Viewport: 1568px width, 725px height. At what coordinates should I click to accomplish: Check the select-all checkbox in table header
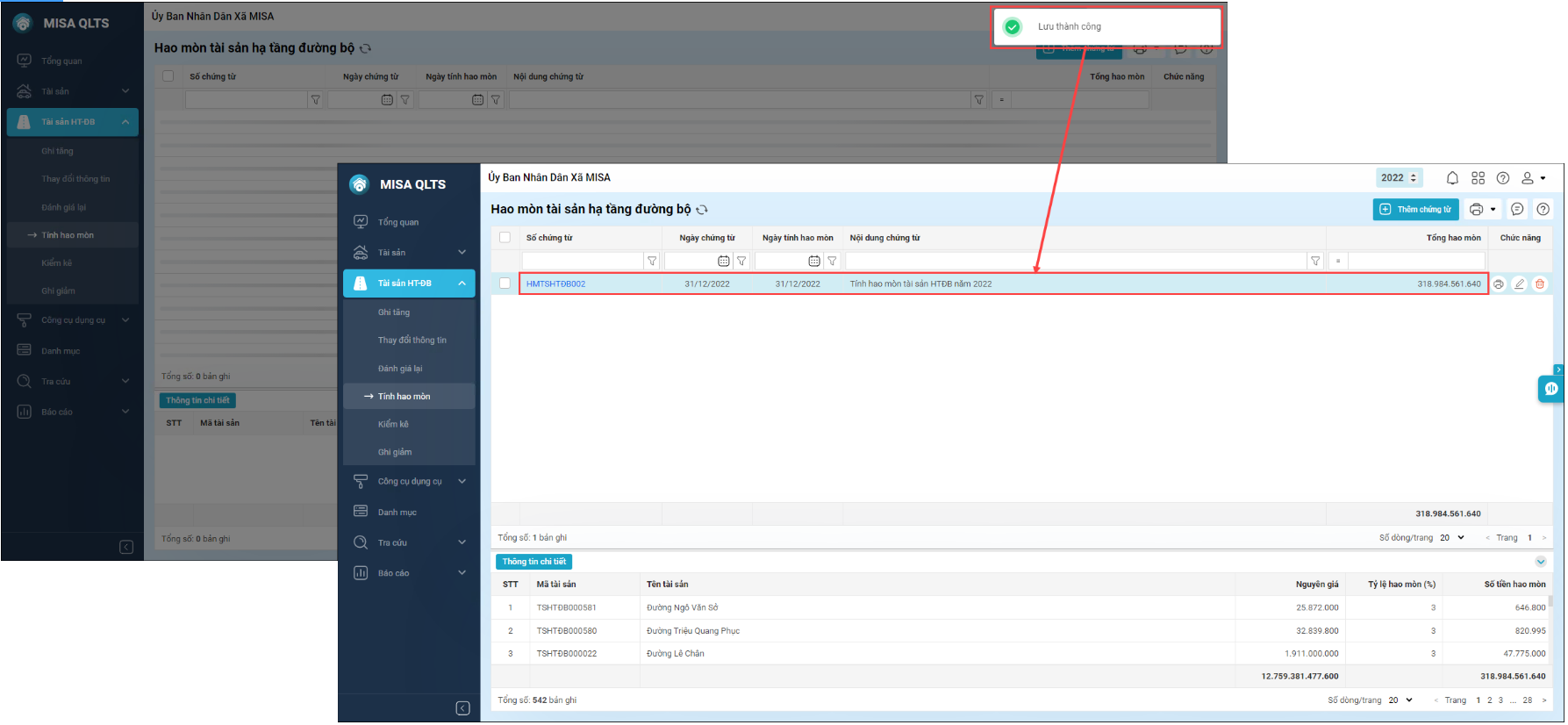click(x=505, y=238)
